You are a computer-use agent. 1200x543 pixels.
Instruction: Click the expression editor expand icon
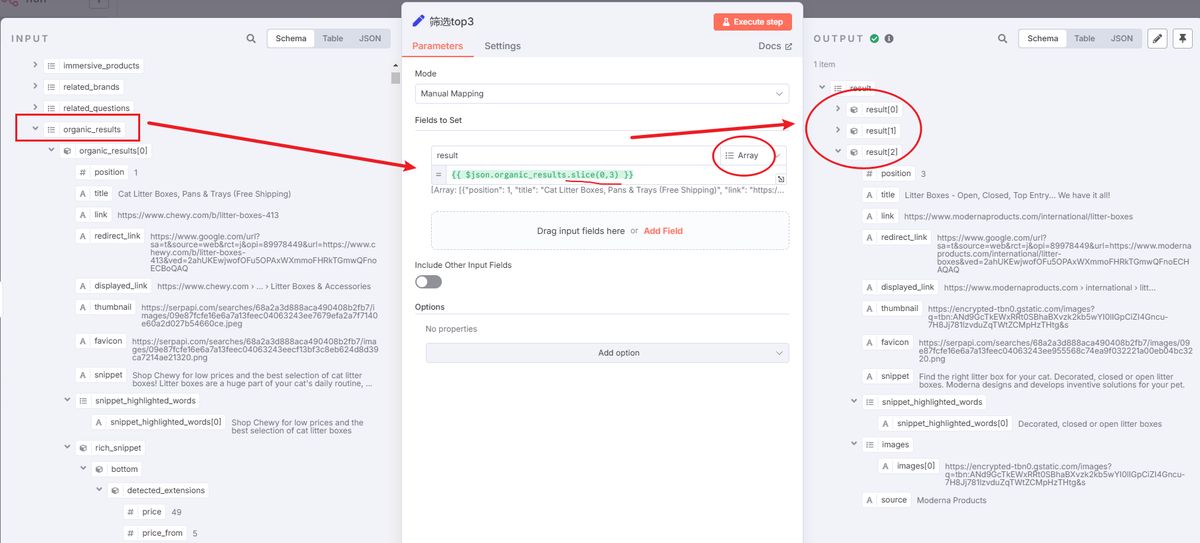coord(781,179)
